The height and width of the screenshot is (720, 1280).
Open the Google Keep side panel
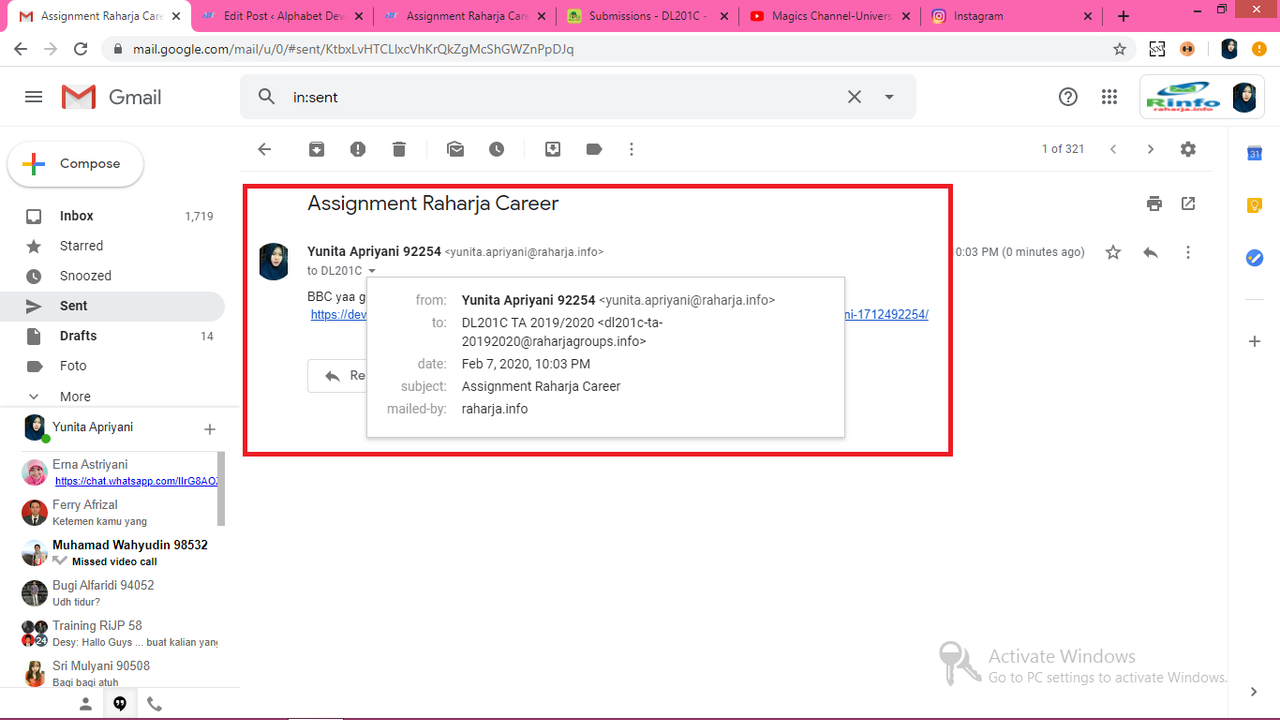click(1254, 205)
